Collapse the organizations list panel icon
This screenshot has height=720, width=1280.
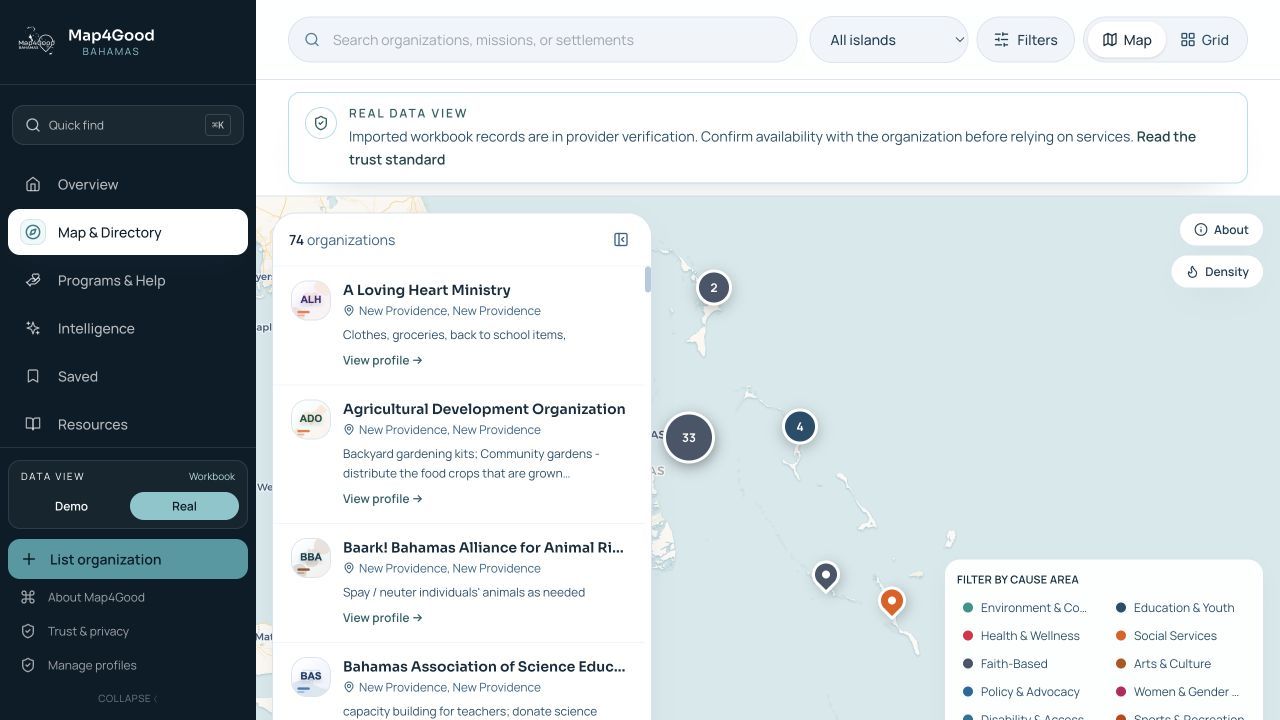tap(621, 240)
